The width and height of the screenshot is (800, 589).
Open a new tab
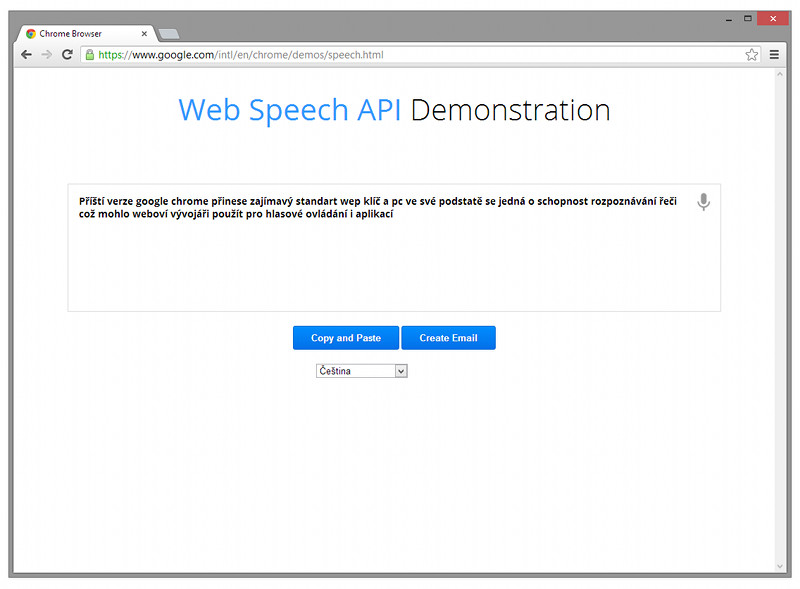[x=168, y=34]
